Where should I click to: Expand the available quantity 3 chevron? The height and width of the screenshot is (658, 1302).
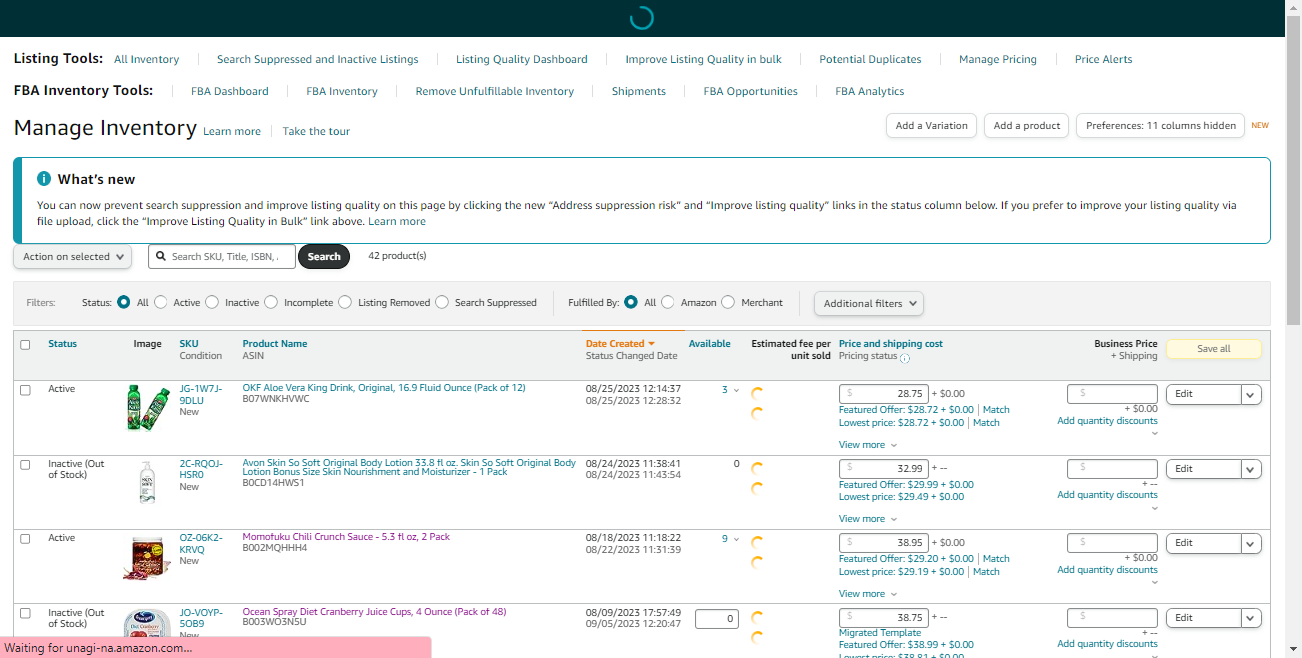pyautogui.click(x=737, y=390)
